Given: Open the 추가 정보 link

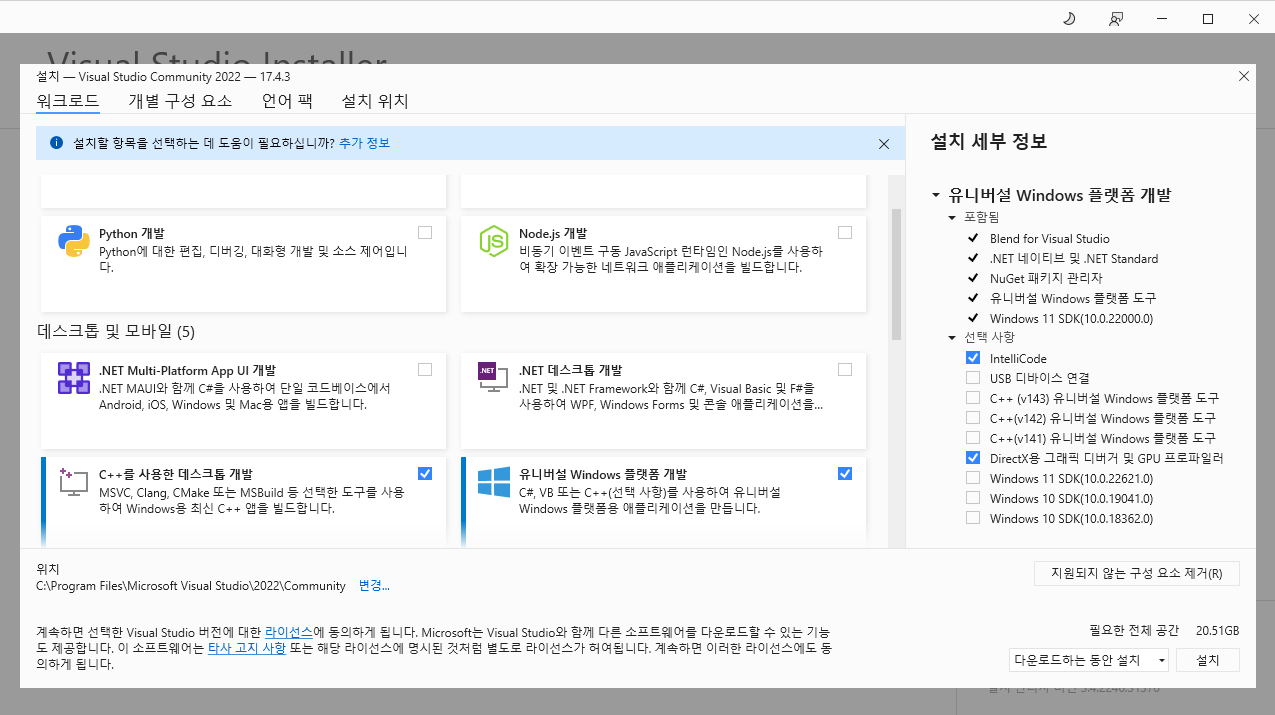Looking at the screenshot, I should [364, 143].
